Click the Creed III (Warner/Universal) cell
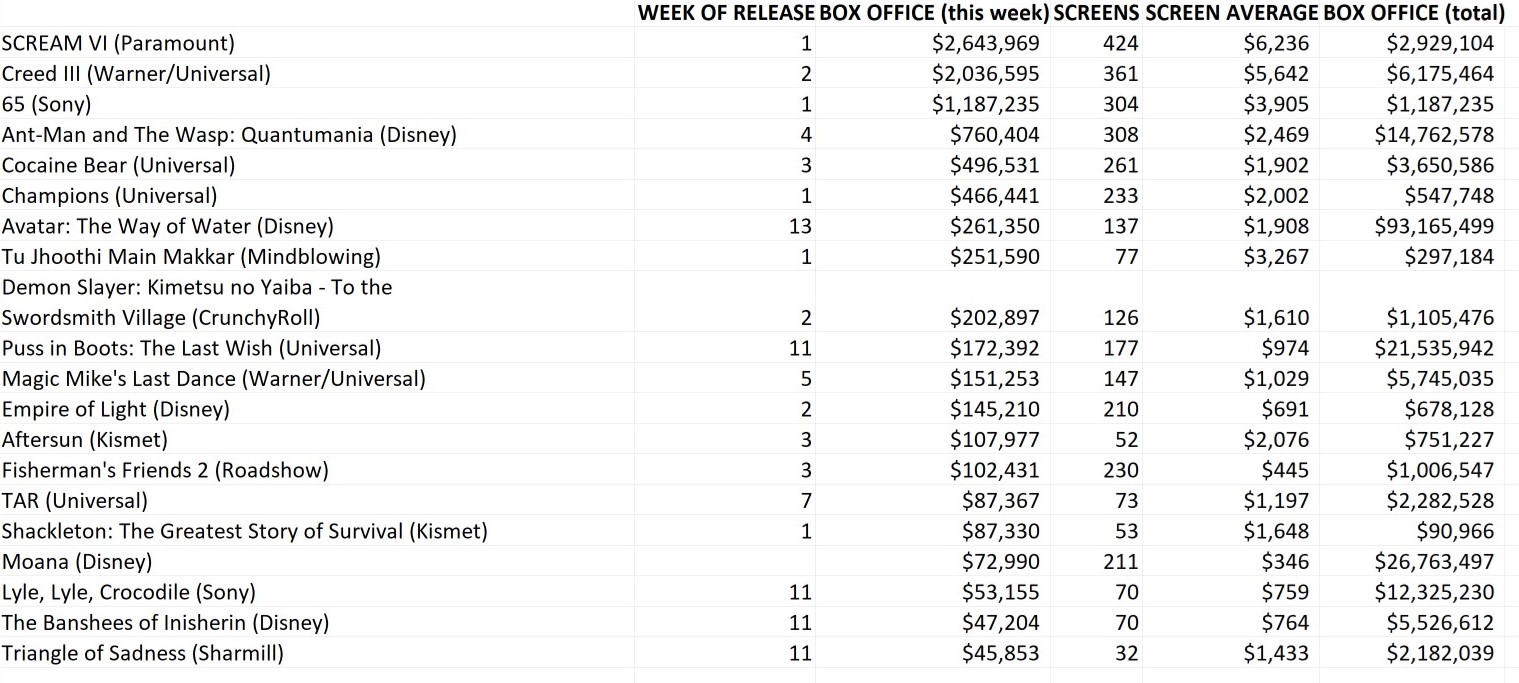The image size is (1519, 683). pyautogui.click(x=136, y=74)
